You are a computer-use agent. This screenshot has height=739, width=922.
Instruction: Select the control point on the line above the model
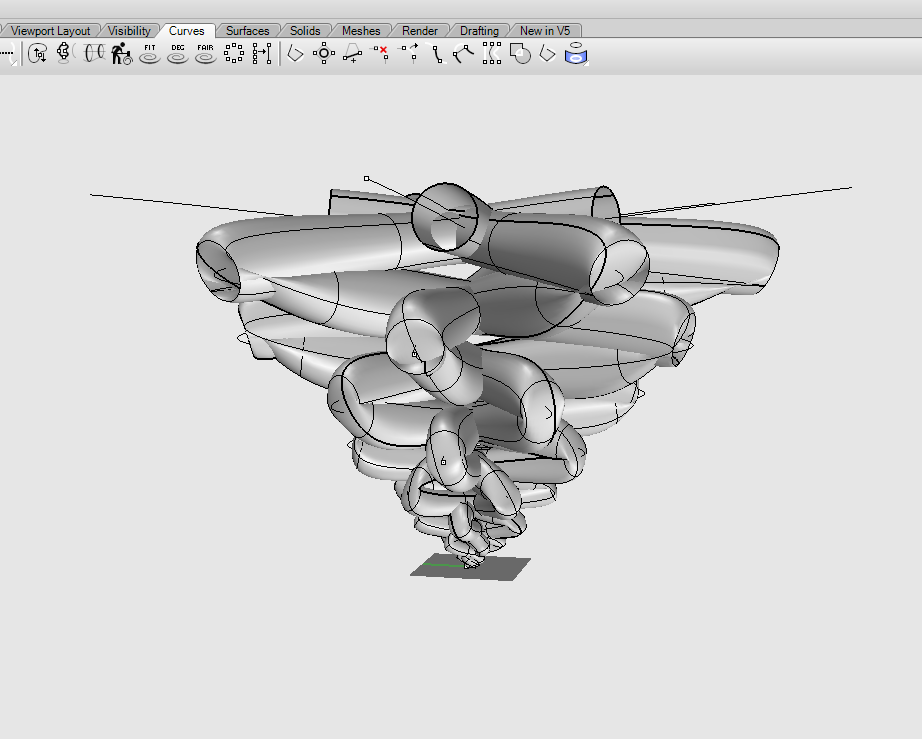pos(367,179)
